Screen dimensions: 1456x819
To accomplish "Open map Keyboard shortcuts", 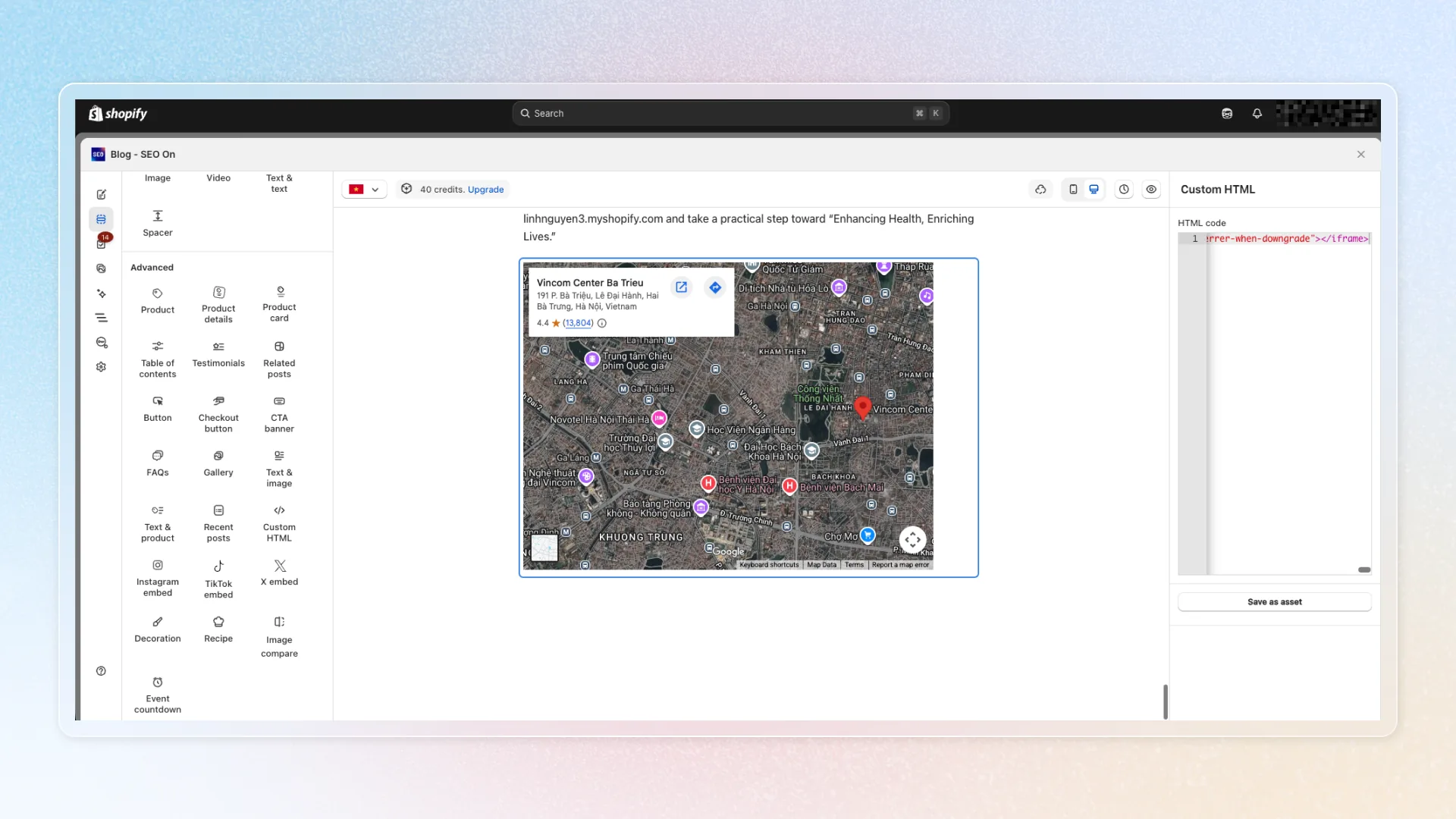I will click(769, 565).
